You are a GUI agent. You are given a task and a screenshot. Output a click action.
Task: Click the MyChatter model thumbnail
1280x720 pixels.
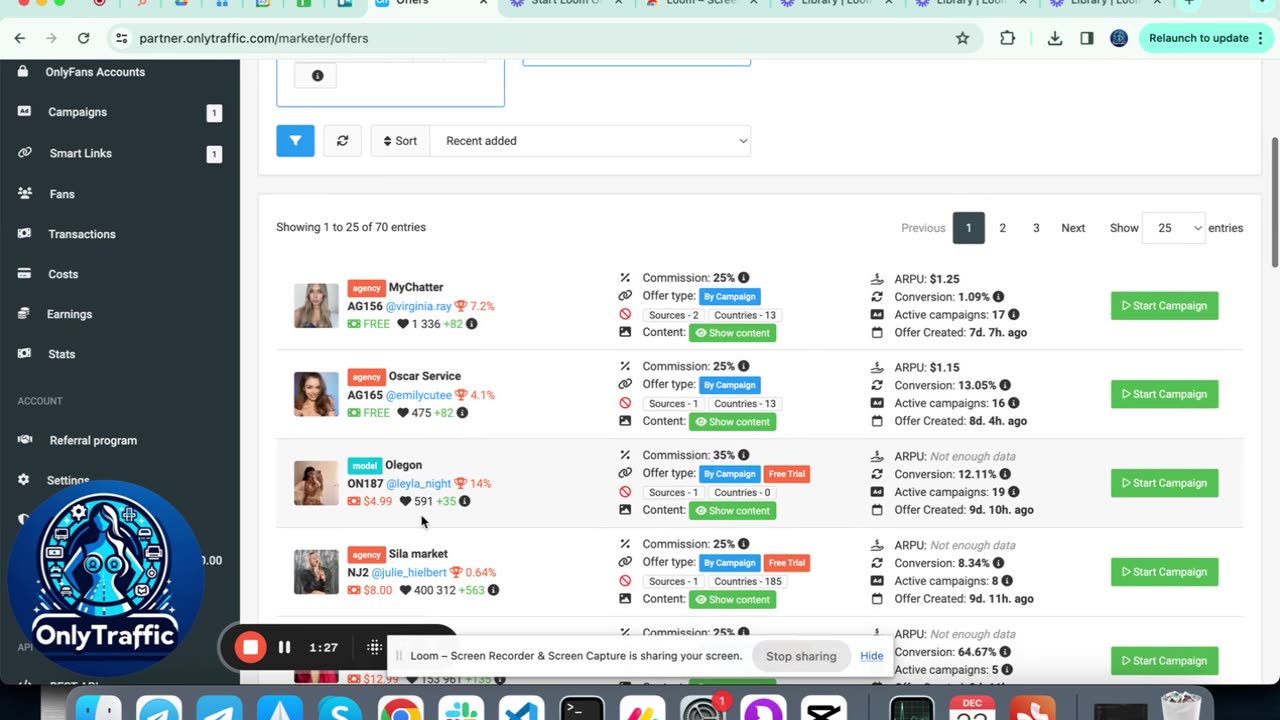coord(316,306)
